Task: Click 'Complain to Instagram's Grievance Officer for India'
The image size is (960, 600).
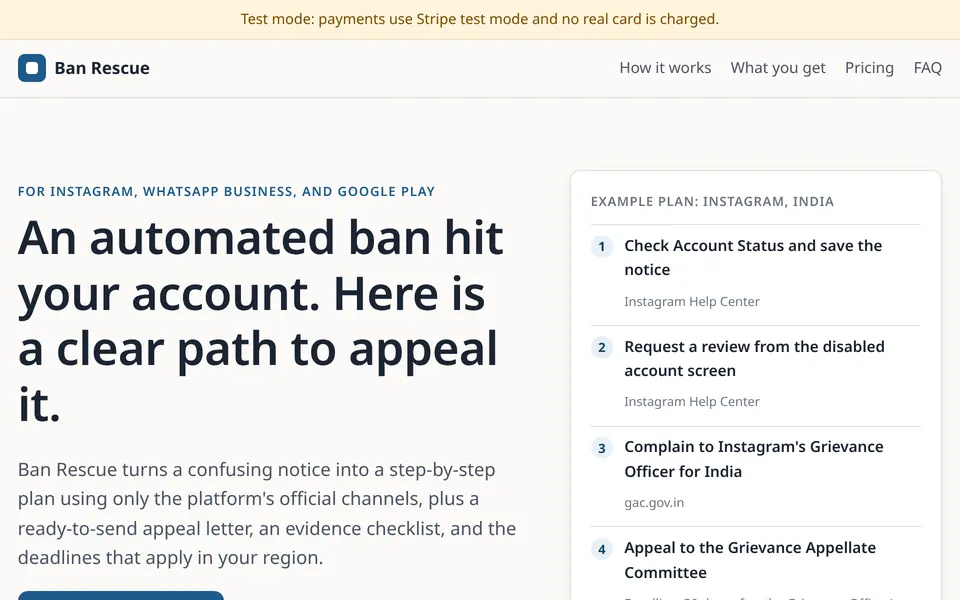Action: point(754,459)
